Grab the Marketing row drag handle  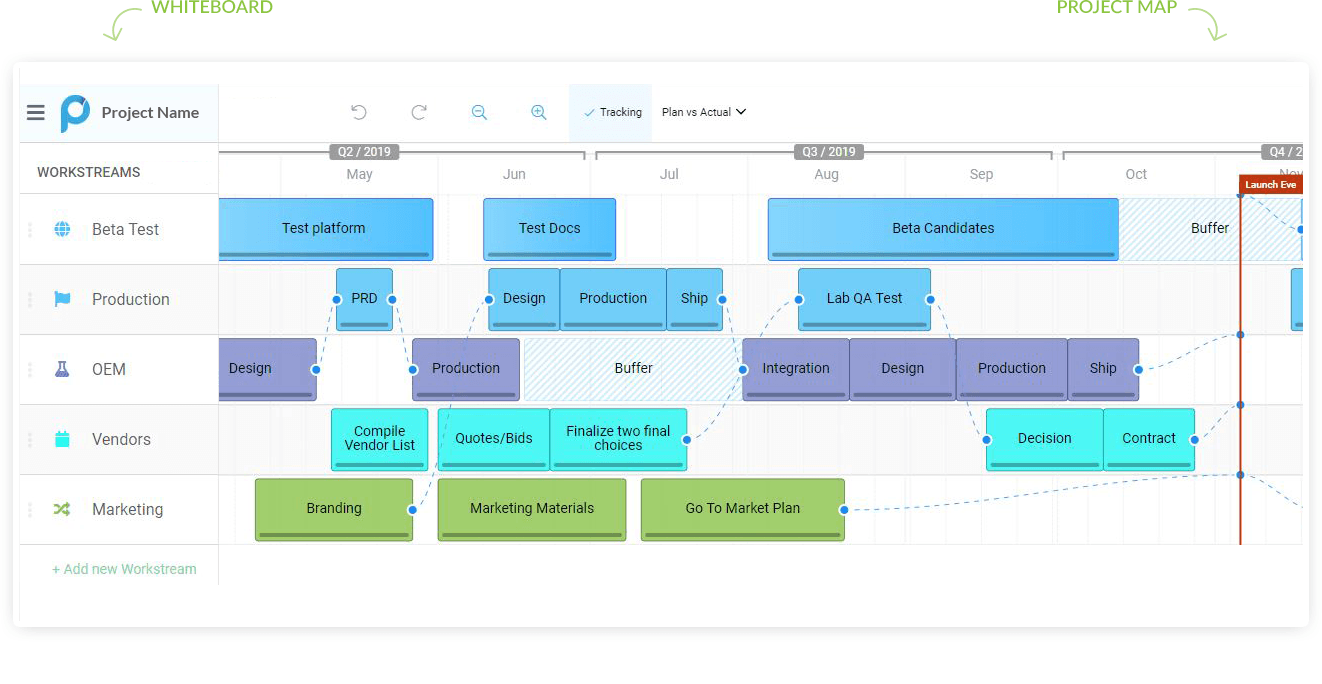click(x=30, y=510)
